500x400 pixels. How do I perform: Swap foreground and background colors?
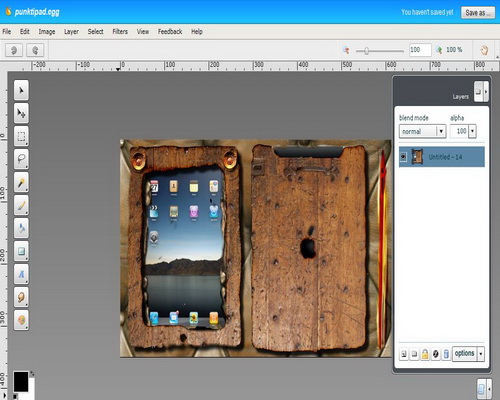[x=32, y=374]
